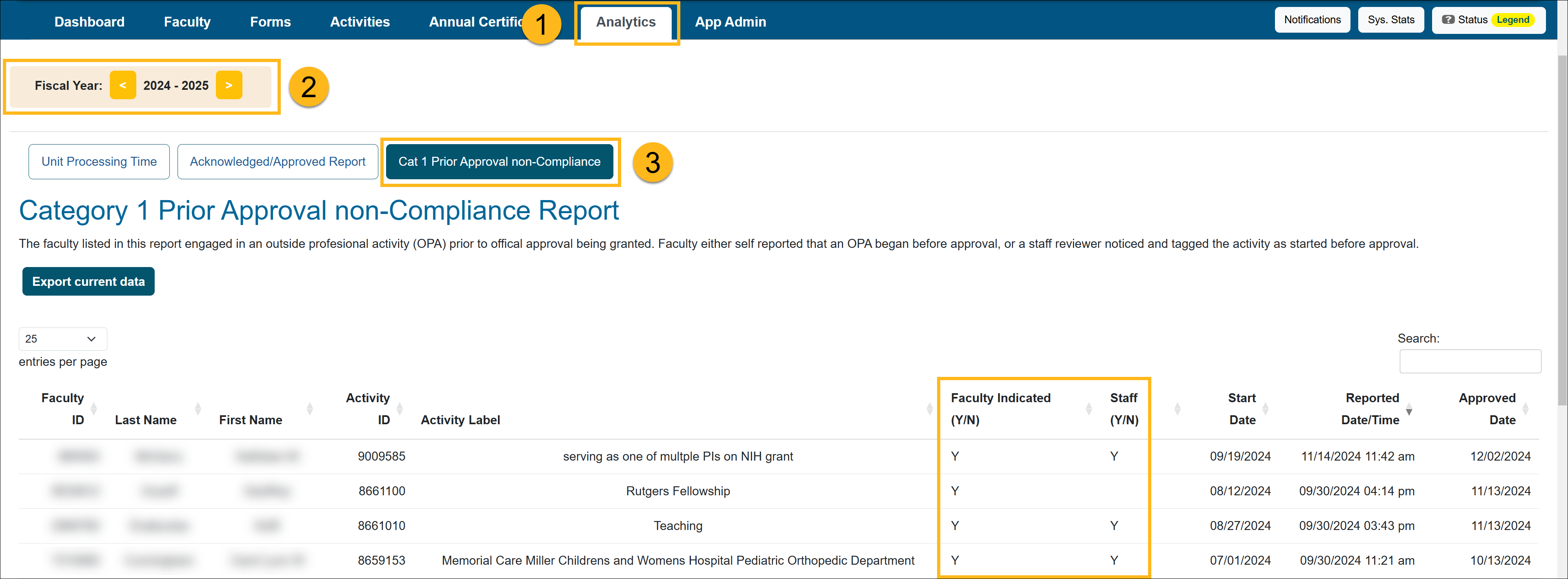
Task: Click the 2024 - 2025 fiscal year value
Action: tap(176, 85)
